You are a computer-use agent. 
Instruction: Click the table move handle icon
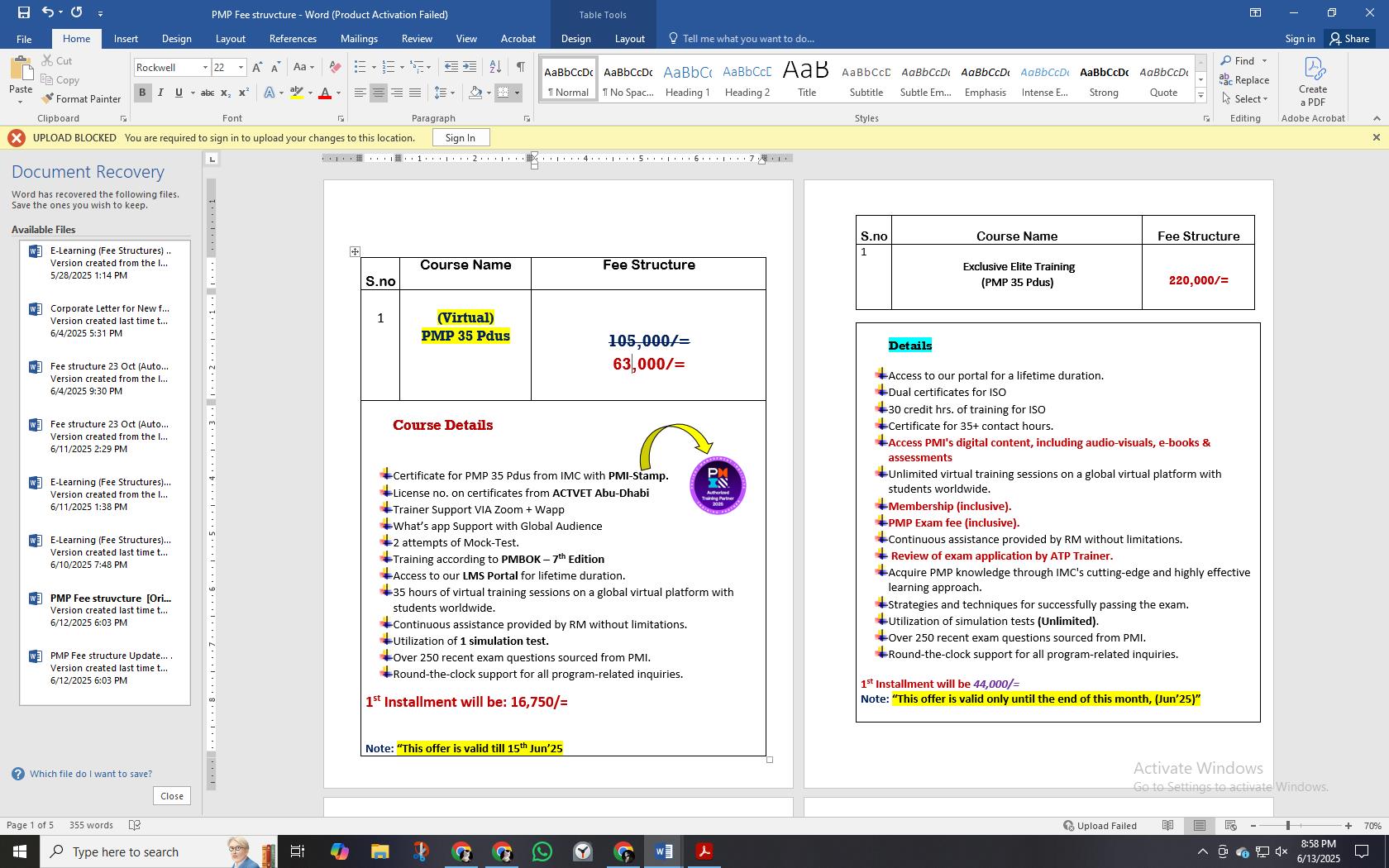pyautogui.click(x=355, y=251)
